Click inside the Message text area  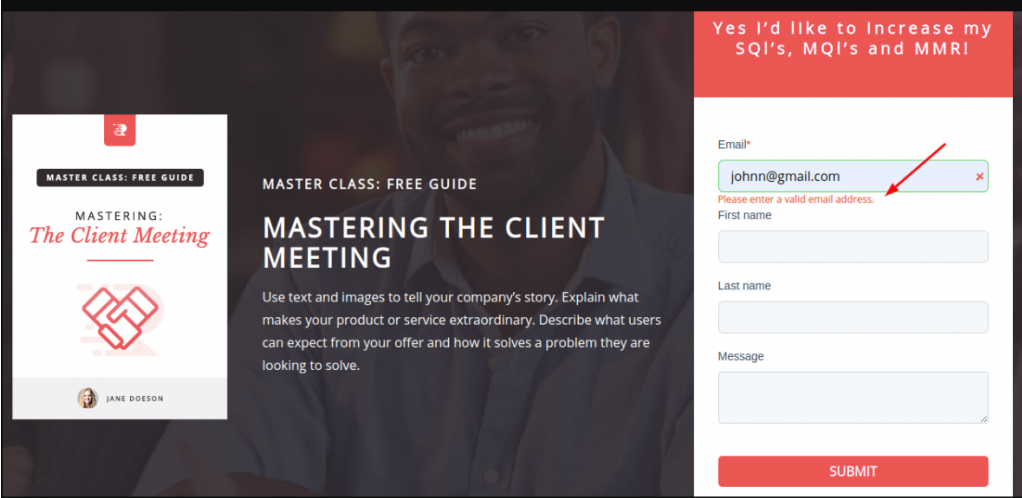pos(853,398)
